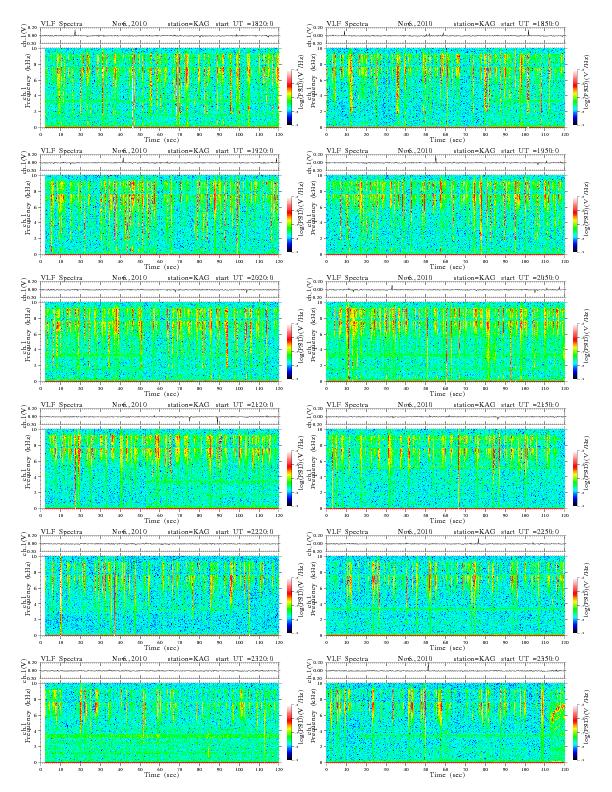Select the spectrogram plot starting UT 2320

160,723
